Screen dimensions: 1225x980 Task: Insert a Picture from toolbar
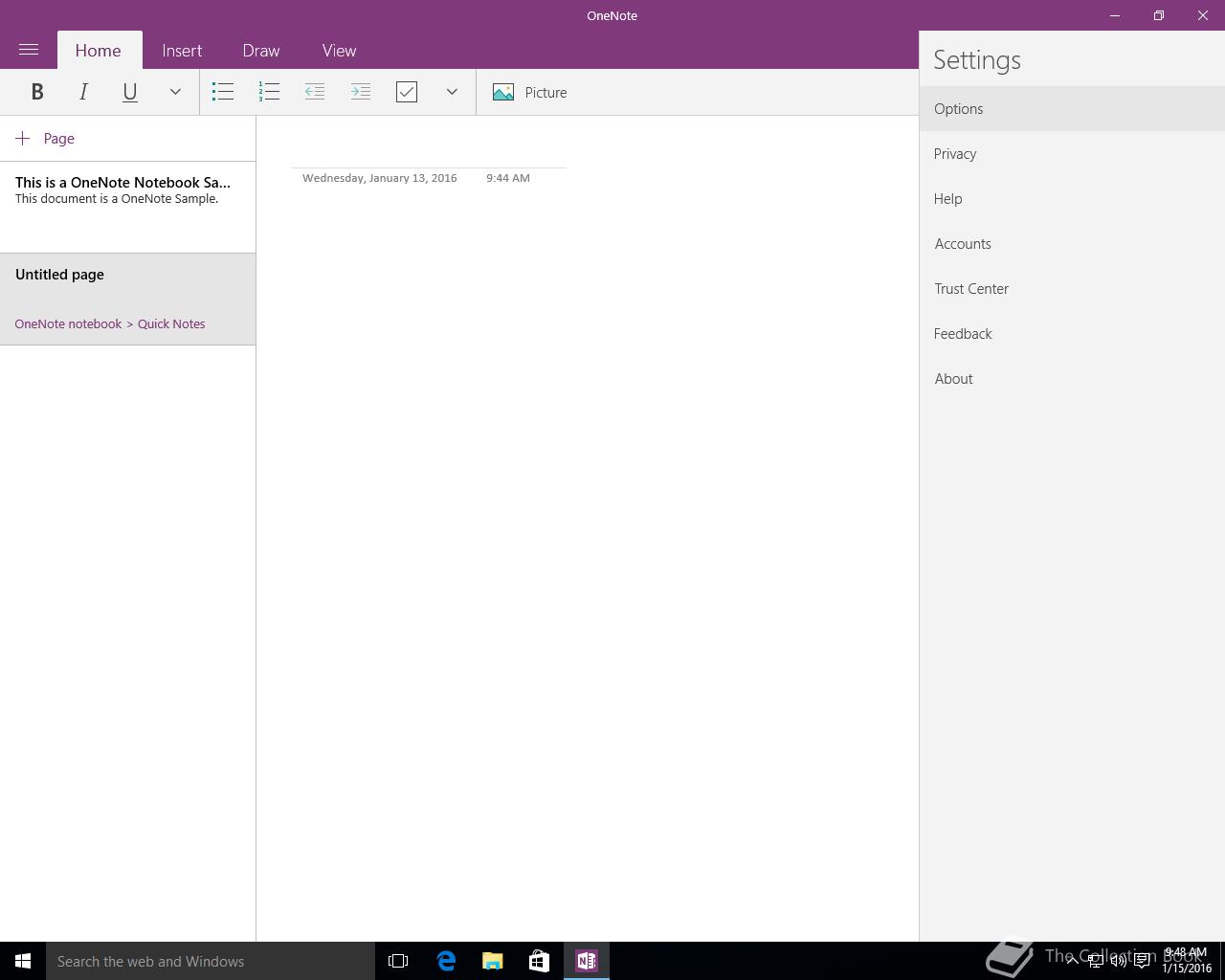coord(530,92)
